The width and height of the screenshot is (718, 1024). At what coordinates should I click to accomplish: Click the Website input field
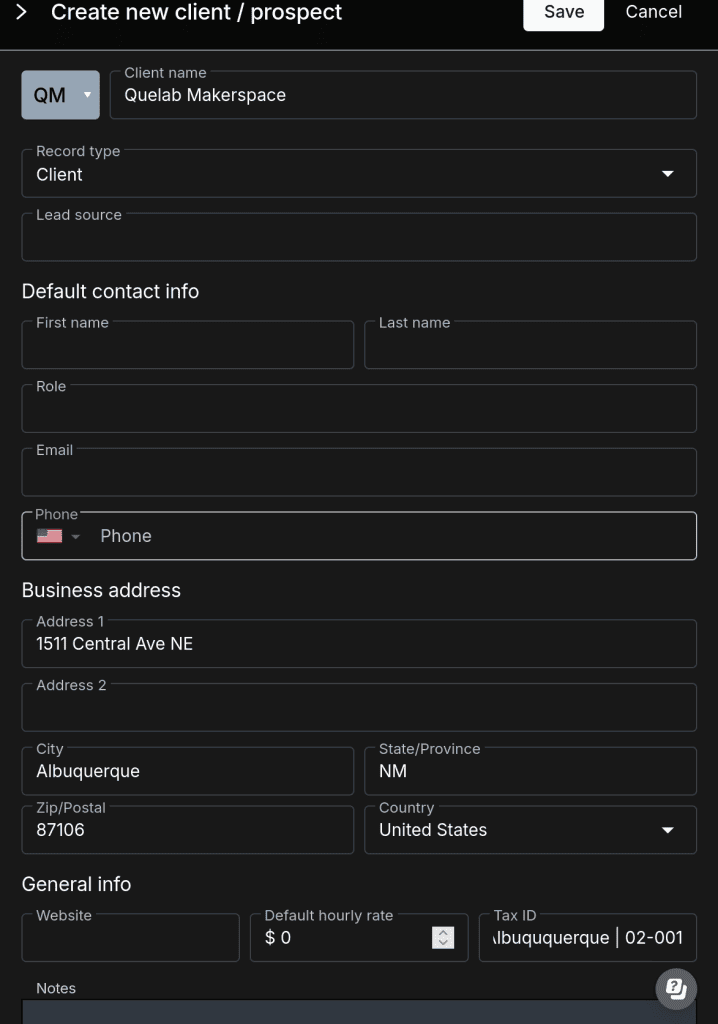pos(131,938)
